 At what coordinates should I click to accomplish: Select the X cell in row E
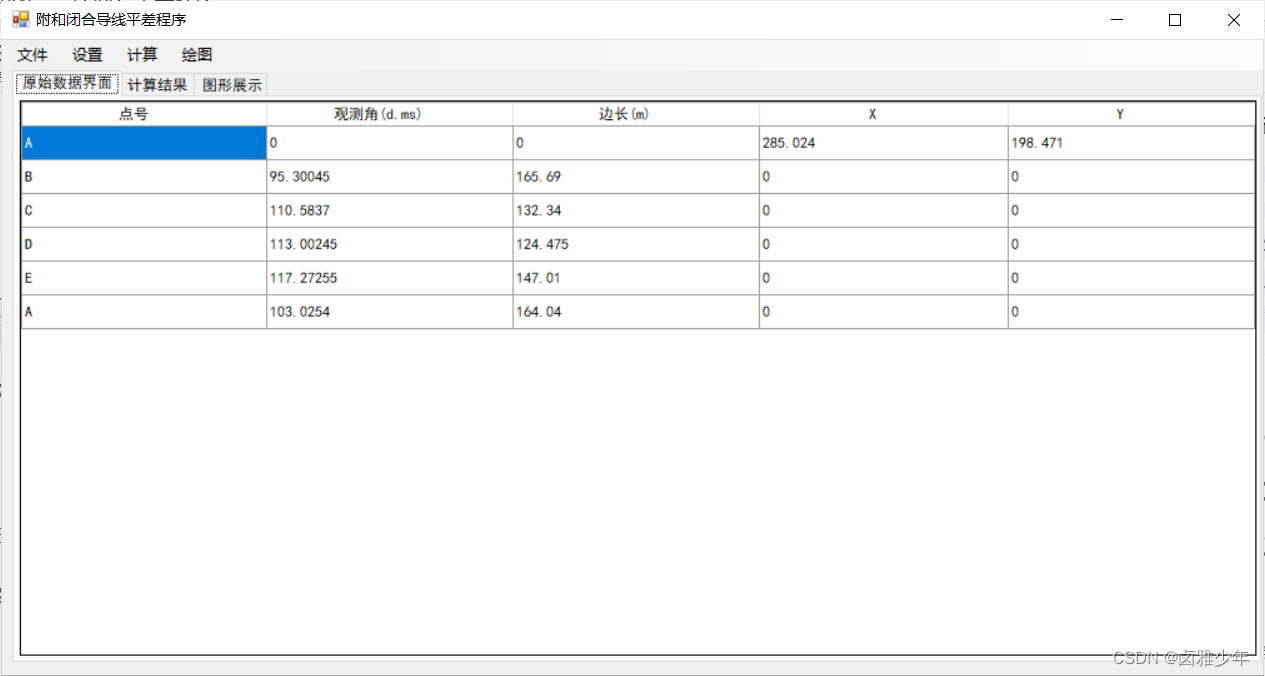click(x=884, y=279)
